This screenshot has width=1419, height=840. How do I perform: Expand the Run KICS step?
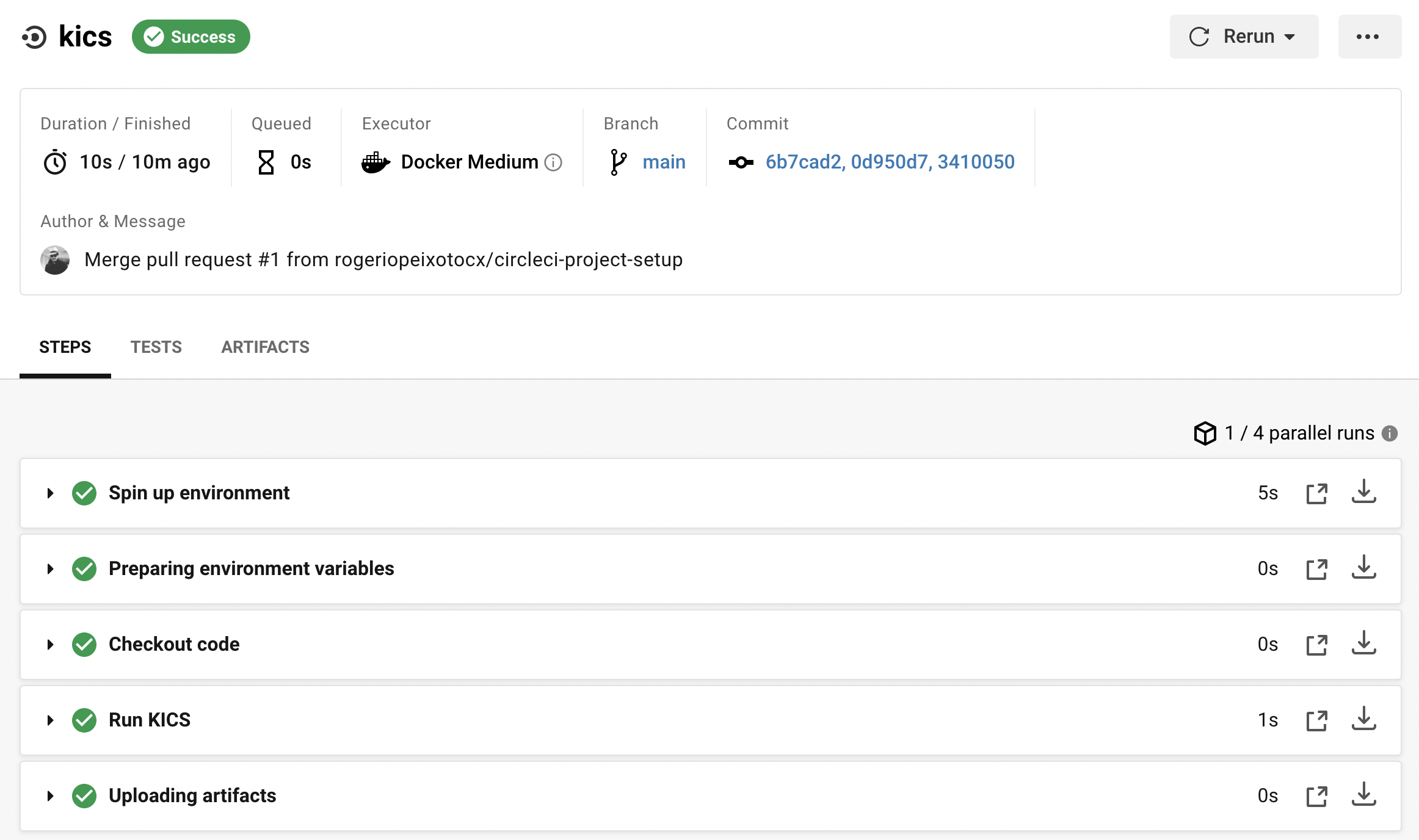point(51,720)
